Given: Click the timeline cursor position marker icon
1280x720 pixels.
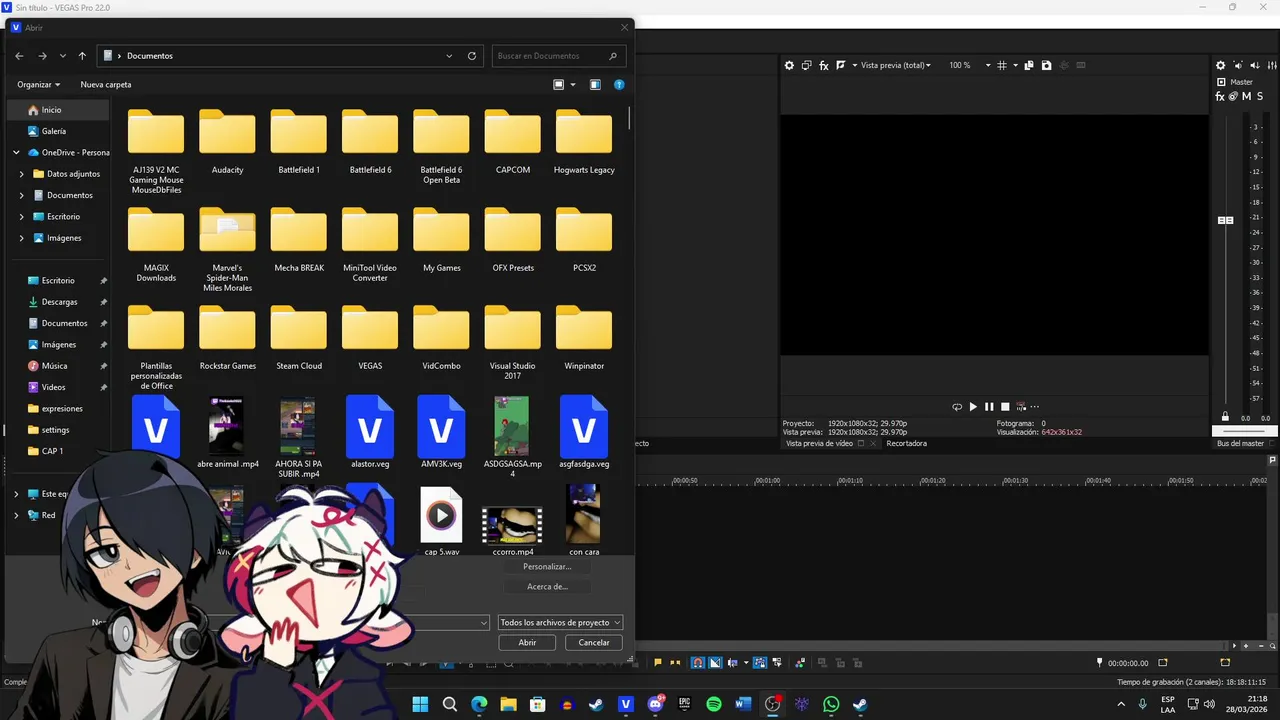Looking at the screenshot, I should [1099, 662].
